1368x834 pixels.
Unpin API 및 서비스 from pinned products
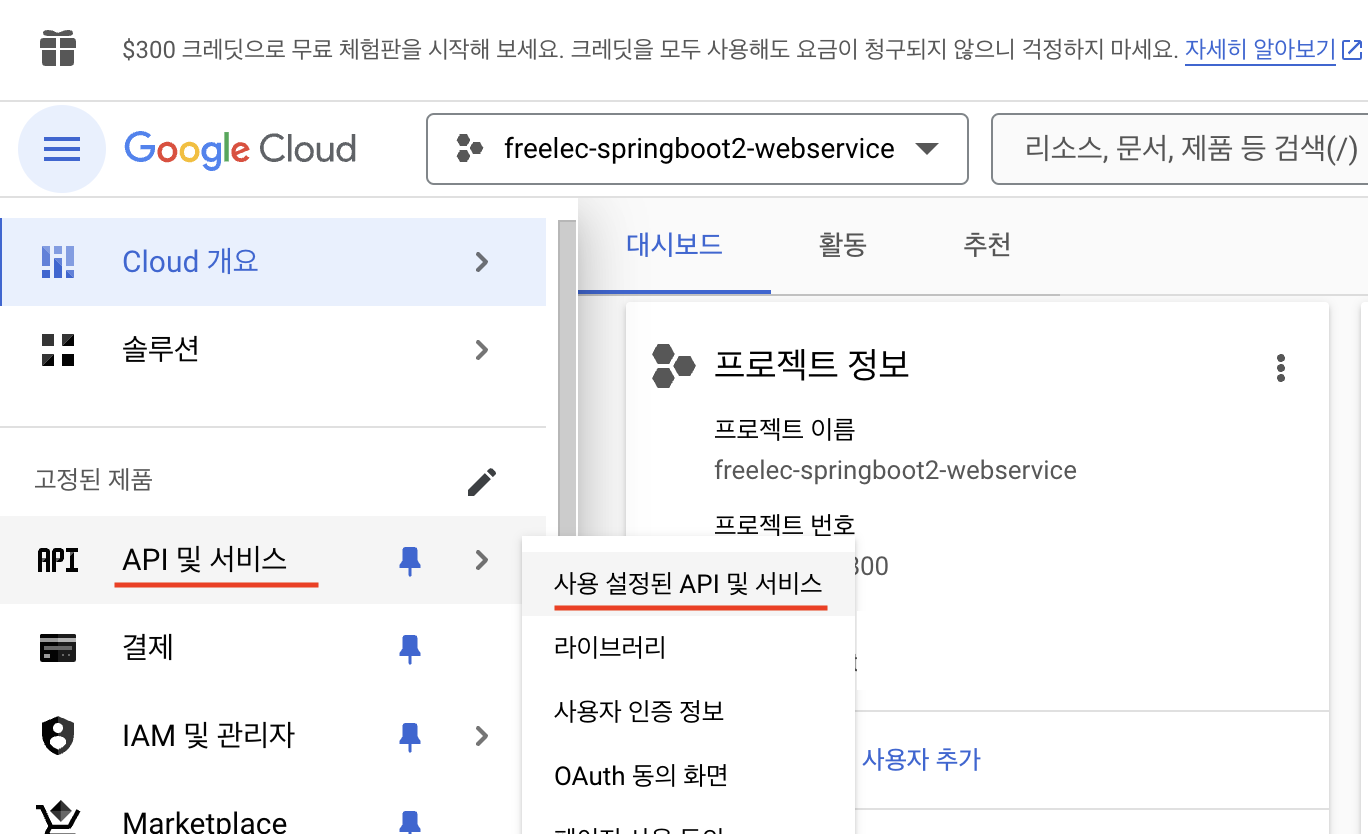[x=410, y=561]
